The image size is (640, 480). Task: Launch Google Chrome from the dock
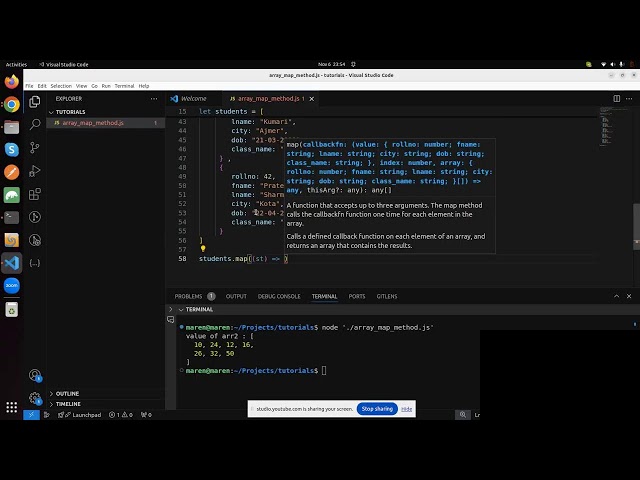coord(11,104)
